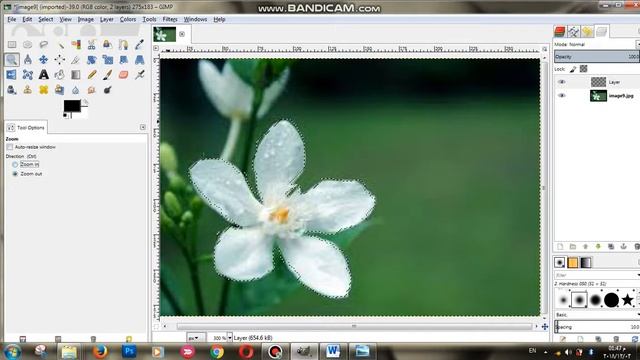The image size is (640, 360).
Task: Select the Scale tool
Action: tap(107, 60)
